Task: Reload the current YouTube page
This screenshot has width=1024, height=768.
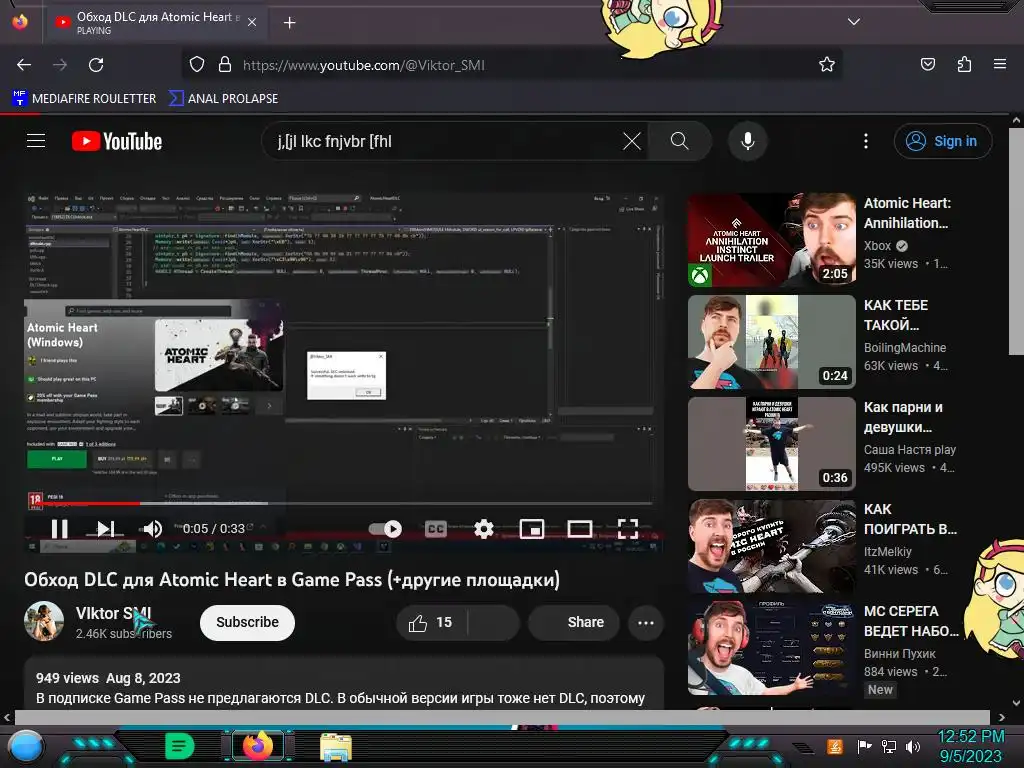Action: (96, 65)
